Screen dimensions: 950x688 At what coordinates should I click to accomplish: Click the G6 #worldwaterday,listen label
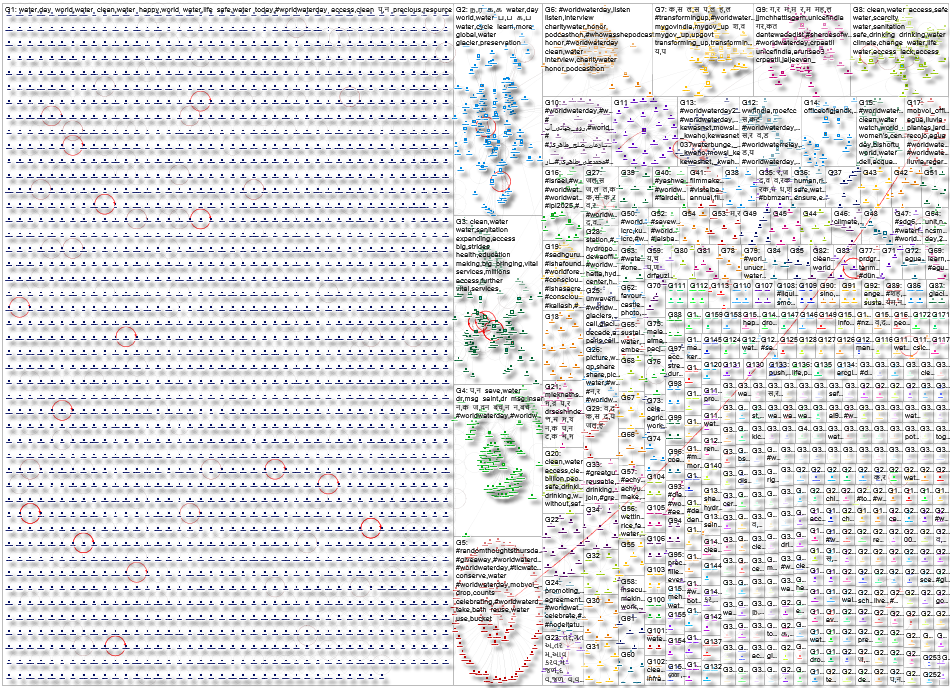point(597,39)
